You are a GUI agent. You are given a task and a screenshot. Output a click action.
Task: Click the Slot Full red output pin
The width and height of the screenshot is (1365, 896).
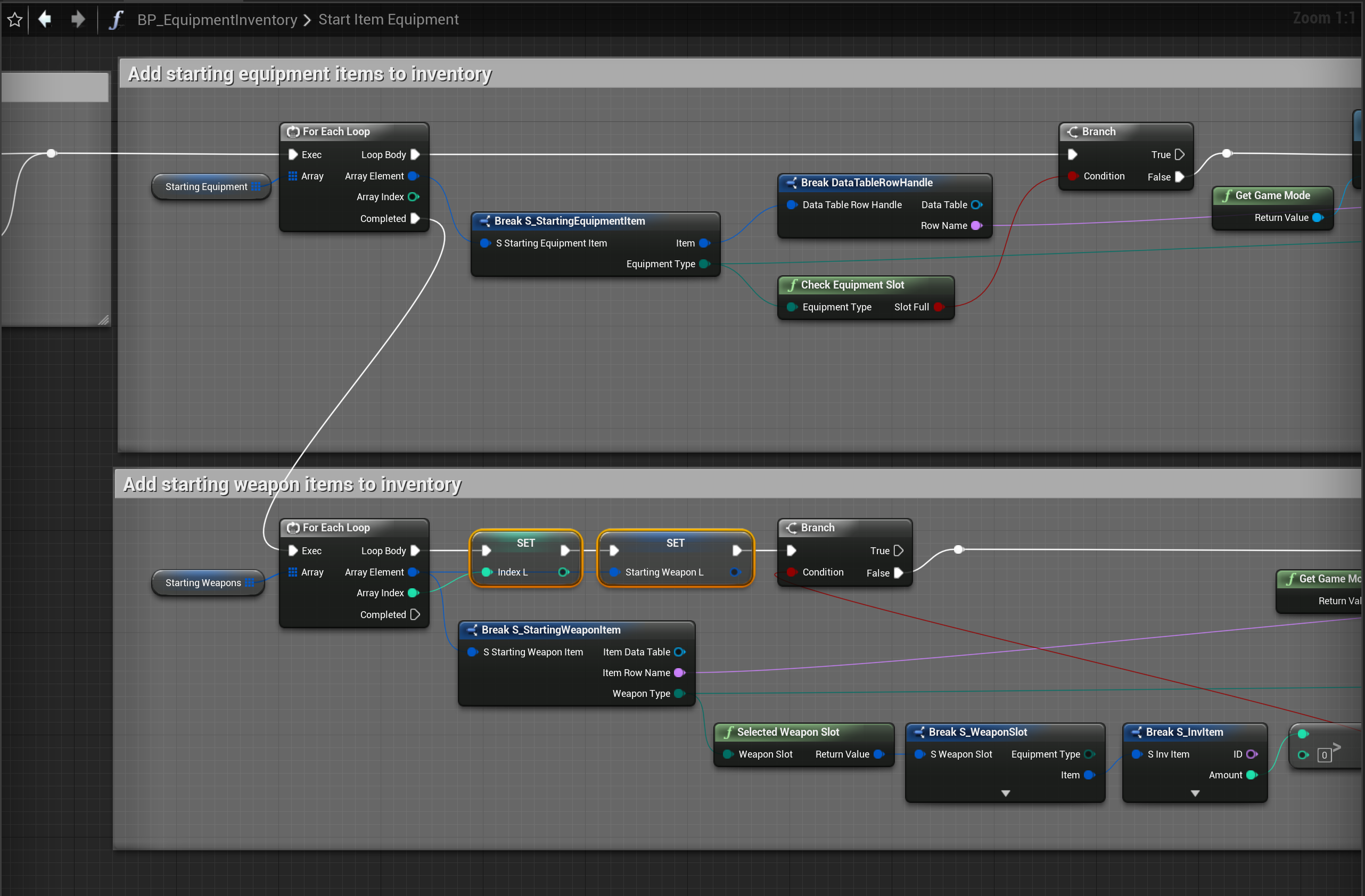click(x=938, y=307)
